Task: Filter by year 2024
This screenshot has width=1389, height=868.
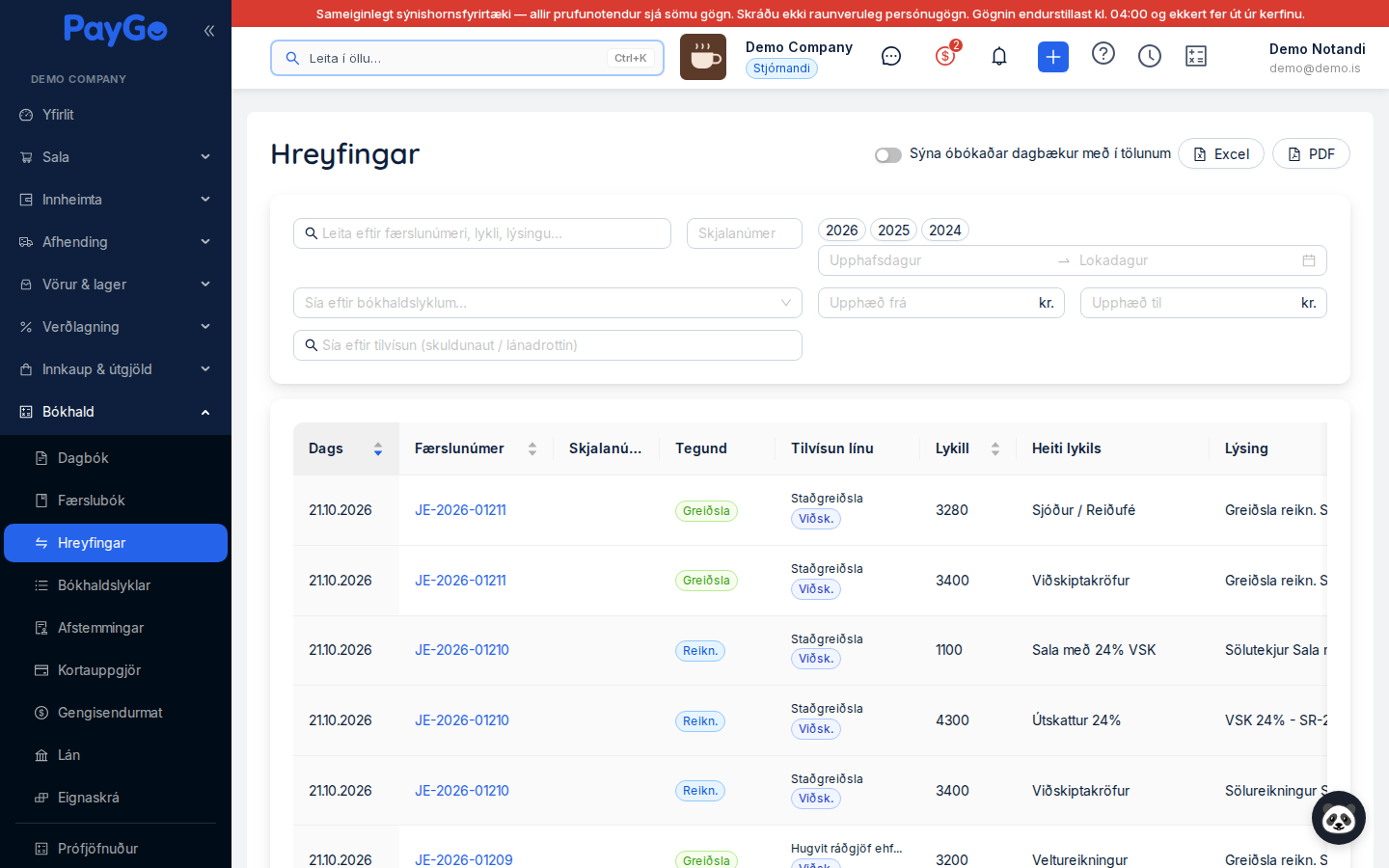Action: [945, 231]
